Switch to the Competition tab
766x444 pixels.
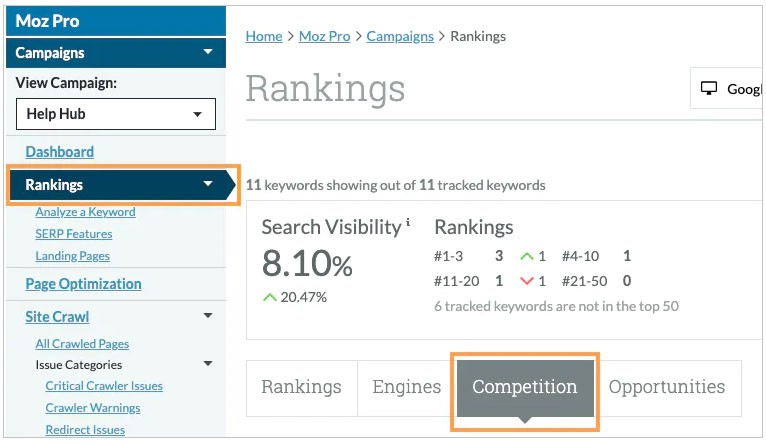[x=525, y=388]
